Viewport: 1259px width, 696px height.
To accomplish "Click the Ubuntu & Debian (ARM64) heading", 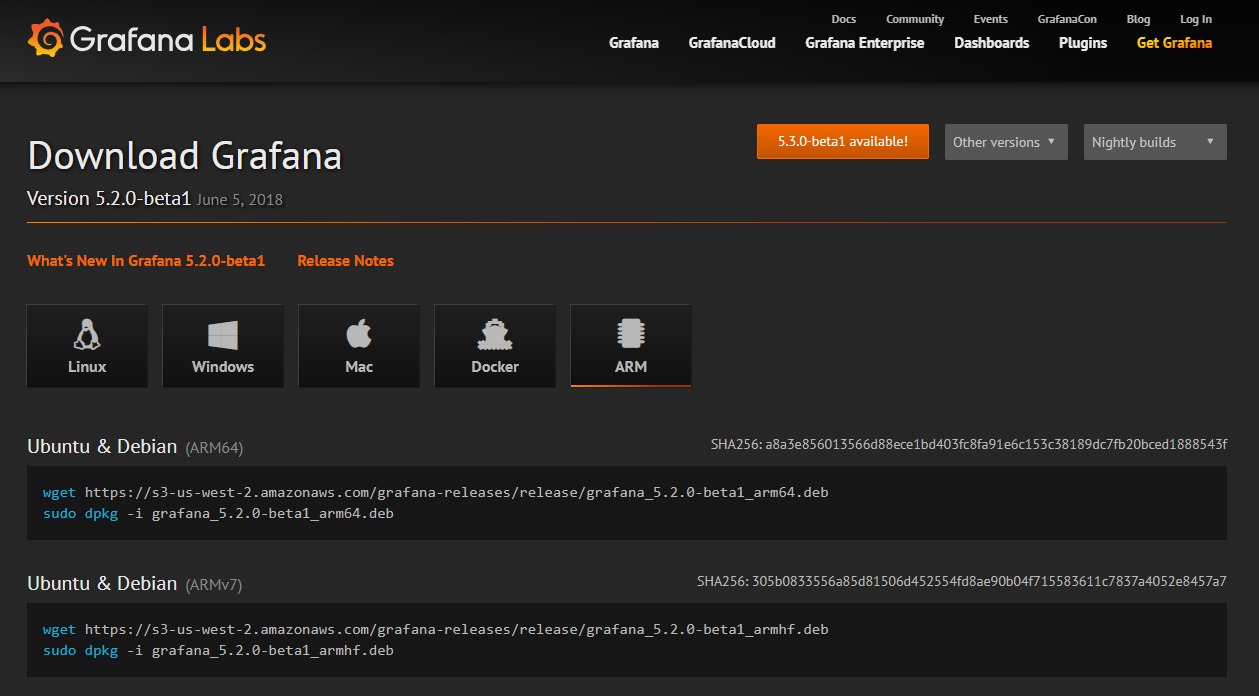I will 135,446.
